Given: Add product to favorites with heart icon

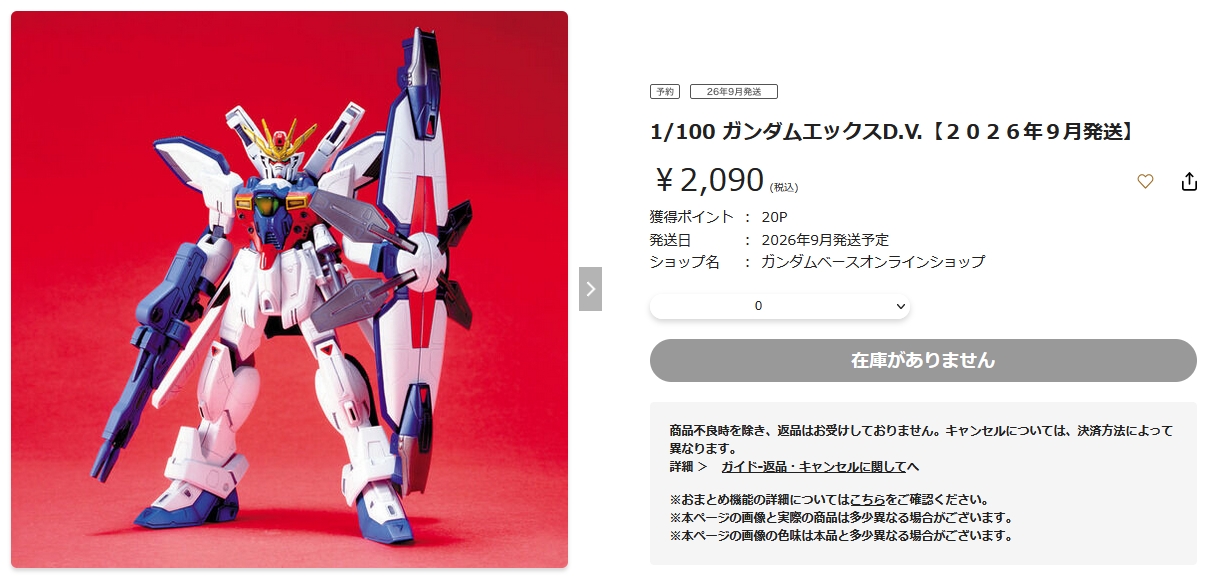Looking at the screenshot, I should 1145,182.
